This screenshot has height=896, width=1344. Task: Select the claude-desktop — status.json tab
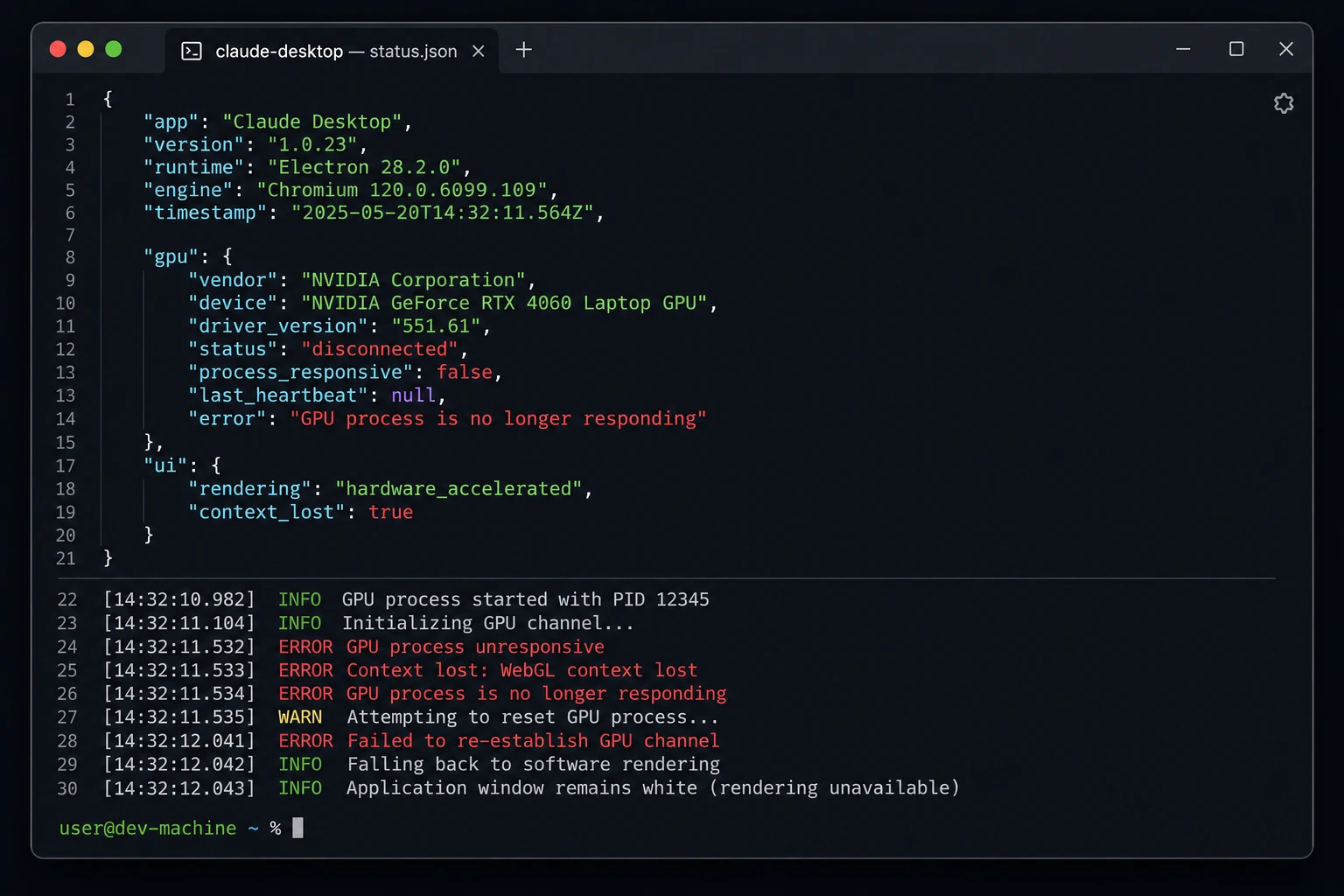pyautogui.click(x=332, y=51)
